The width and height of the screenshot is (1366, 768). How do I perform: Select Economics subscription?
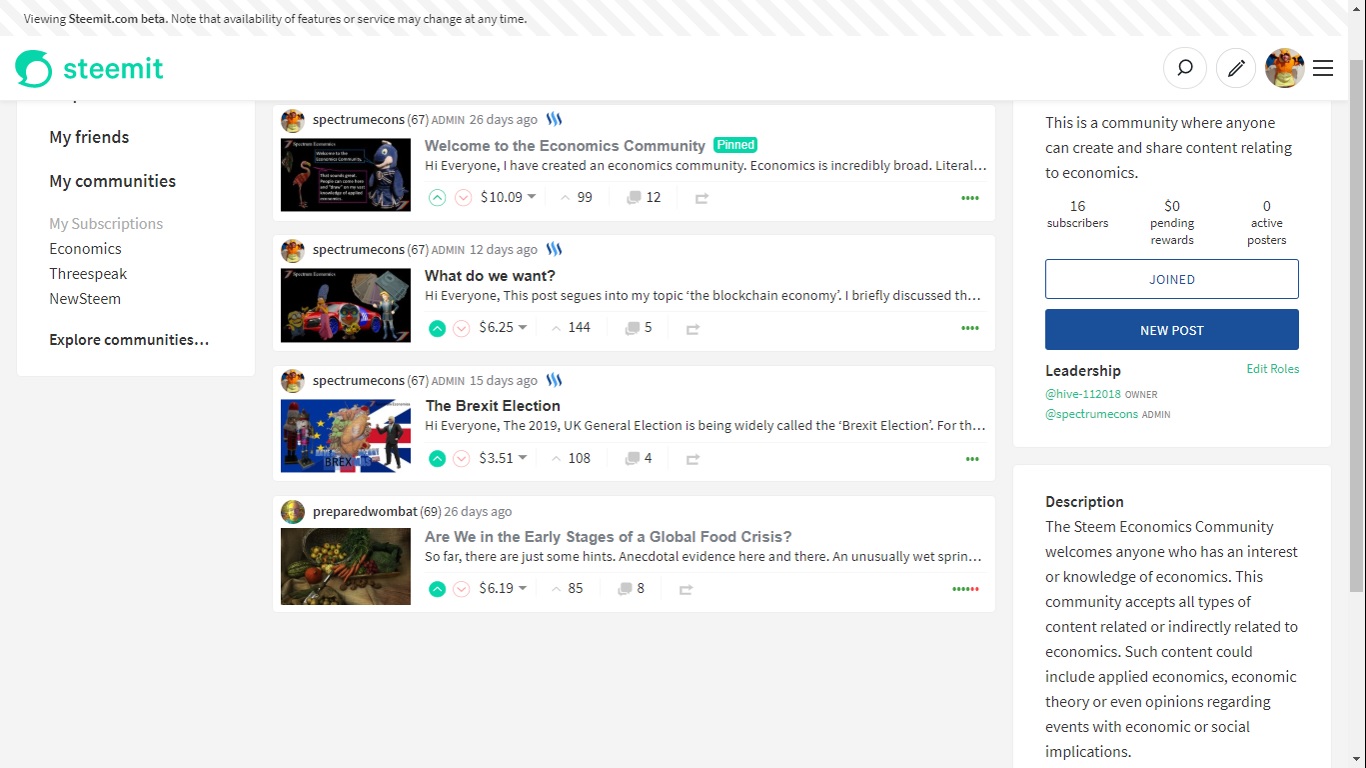tap(85, 249)
